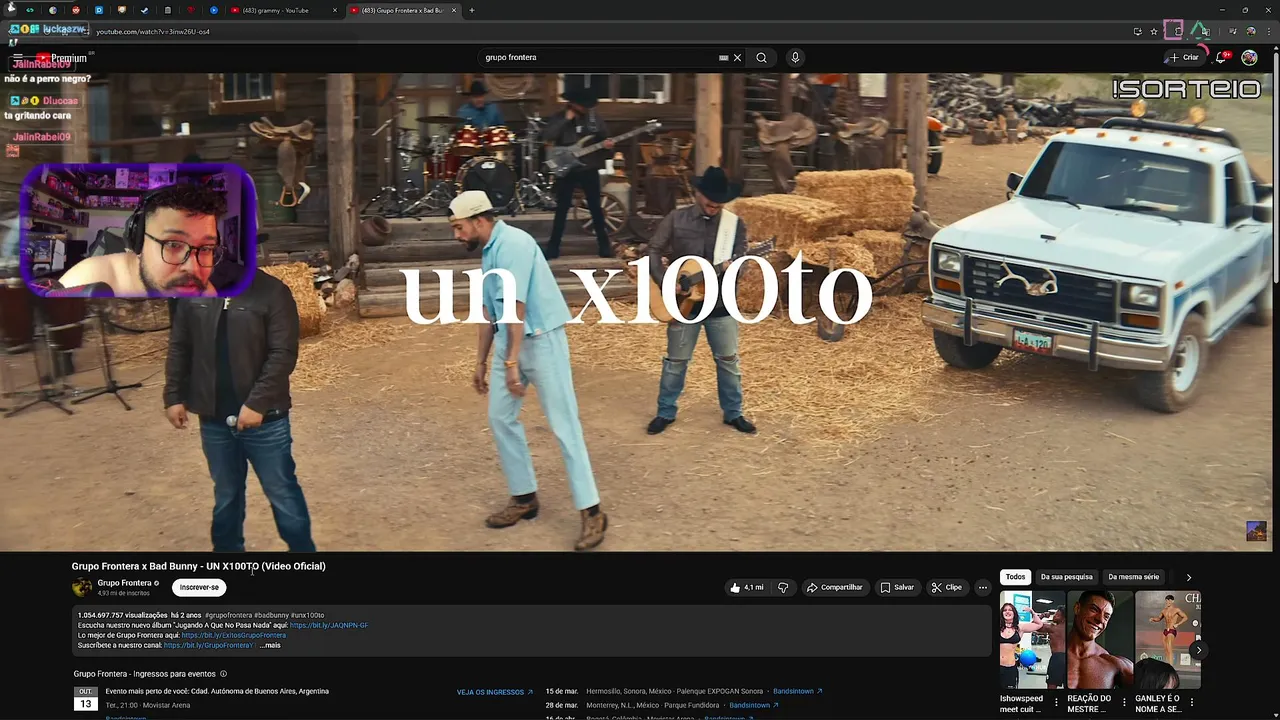Open hashtag #grupofrontera
Image resolution: width=1280 pixels, height=720 pixels.
coord(229,615)
